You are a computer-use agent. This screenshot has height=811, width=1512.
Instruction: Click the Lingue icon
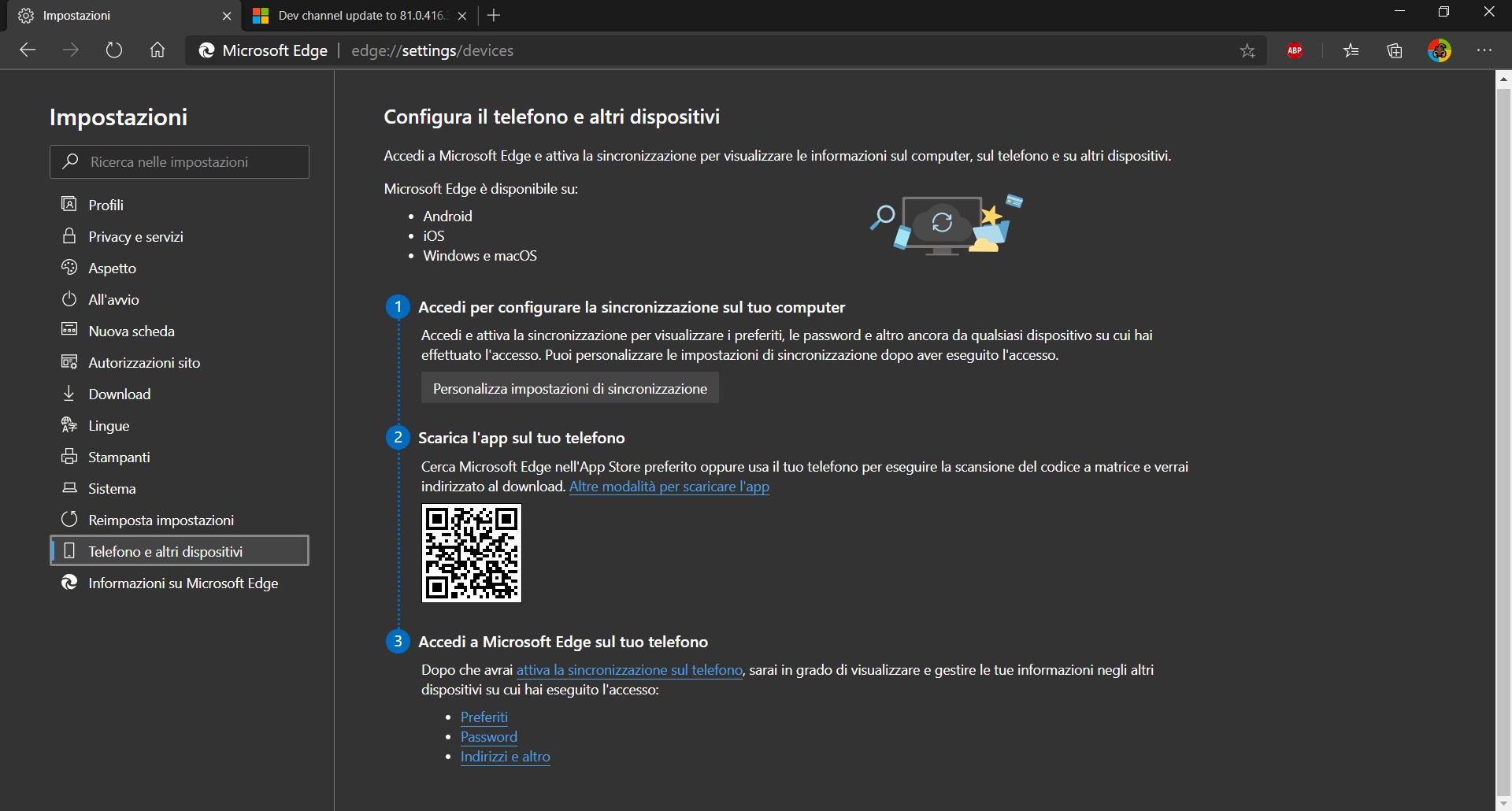click(x=69, y=424)
